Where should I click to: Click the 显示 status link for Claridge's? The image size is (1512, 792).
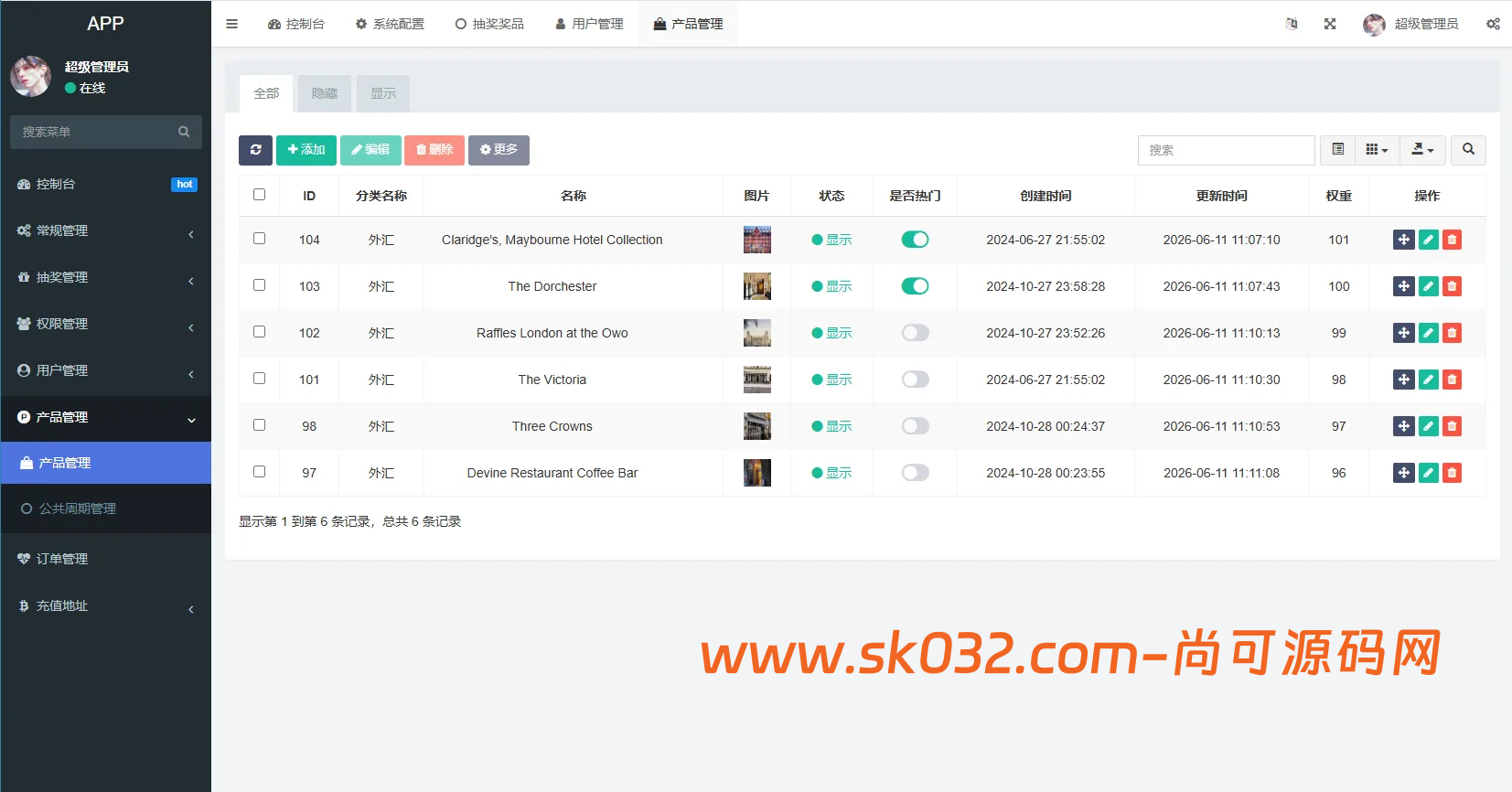click(x=831, y=240)
